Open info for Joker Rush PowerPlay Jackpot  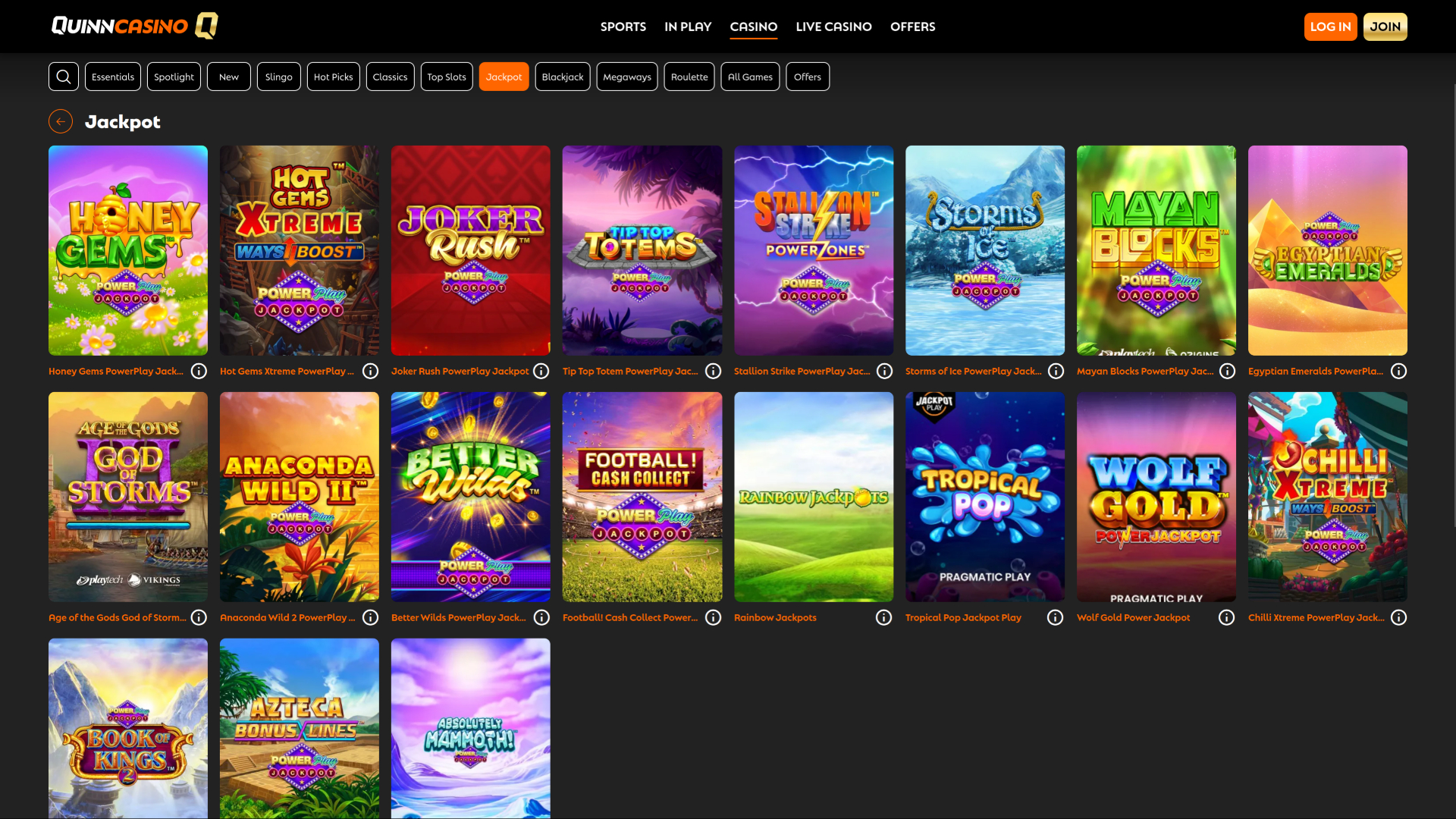[541, 371]
